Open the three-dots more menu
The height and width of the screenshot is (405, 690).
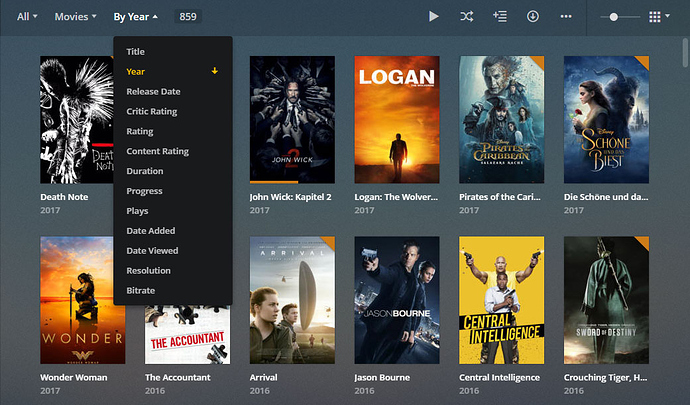[x=566, y=17]
